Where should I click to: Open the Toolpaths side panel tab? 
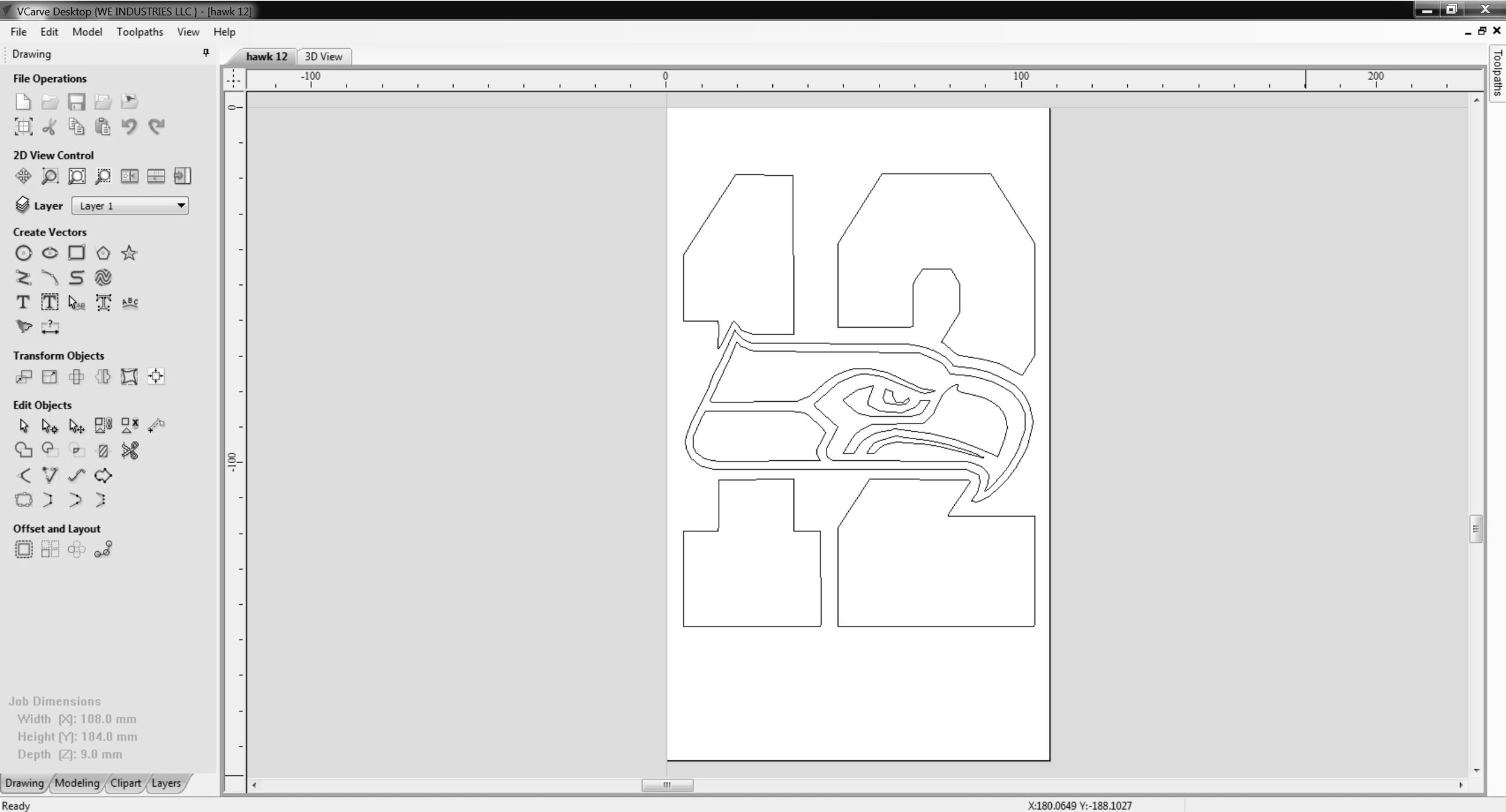click(1498, 73)
